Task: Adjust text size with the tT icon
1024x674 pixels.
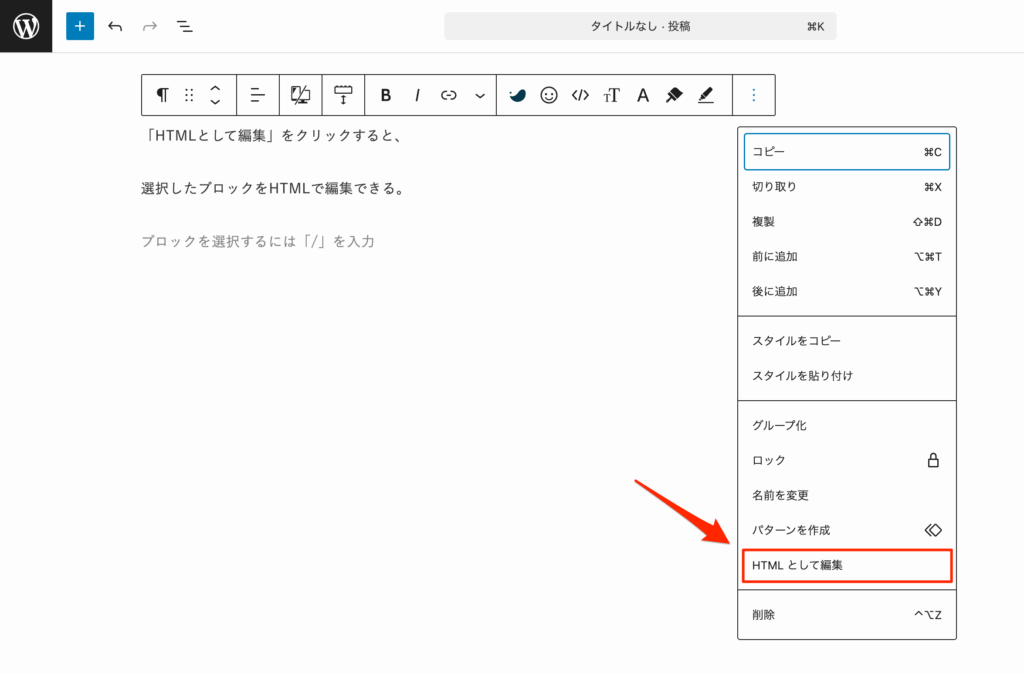Action: click(x=611, y=94)
